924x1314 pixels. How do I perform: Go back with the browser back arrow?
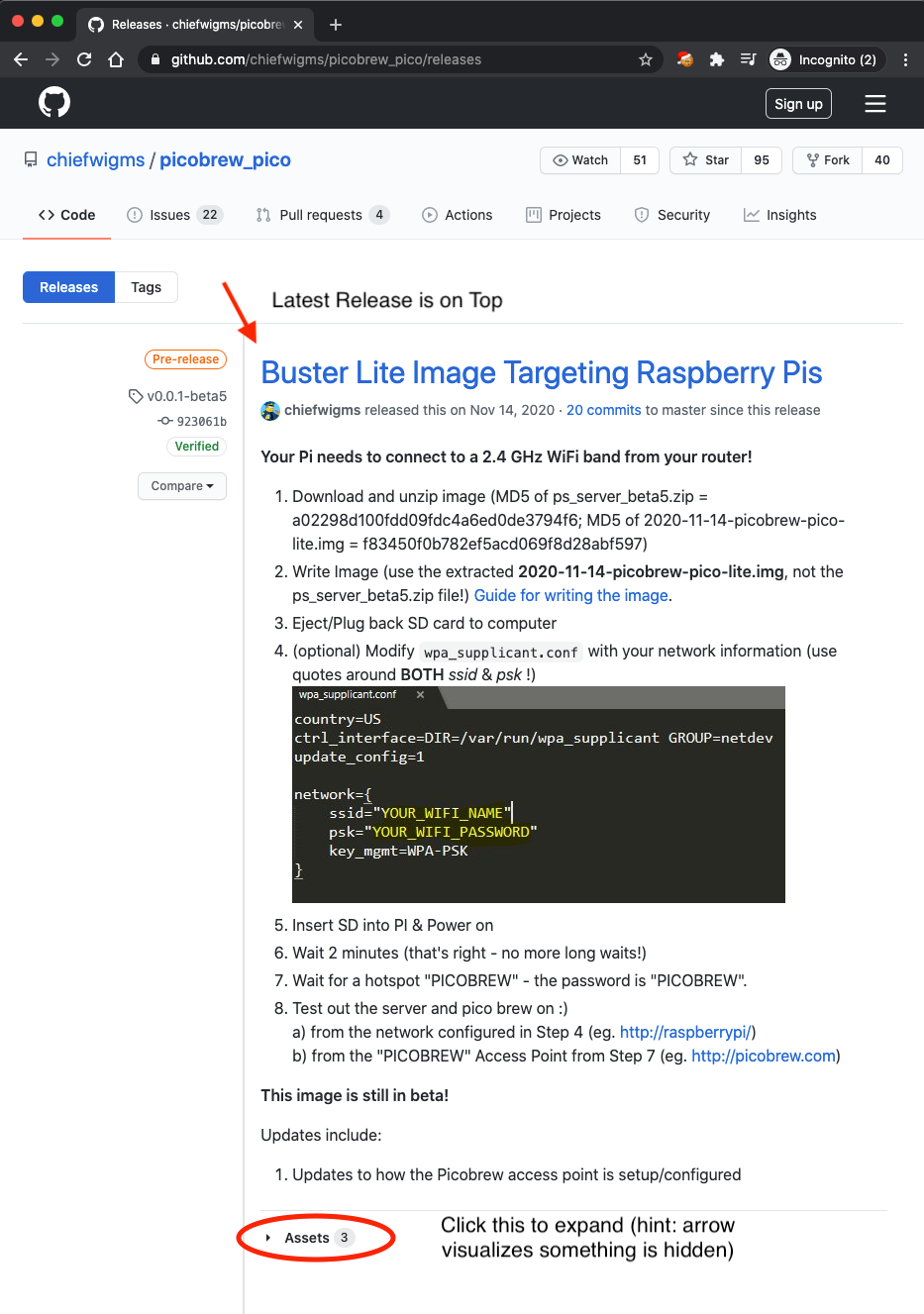point(21,59)
